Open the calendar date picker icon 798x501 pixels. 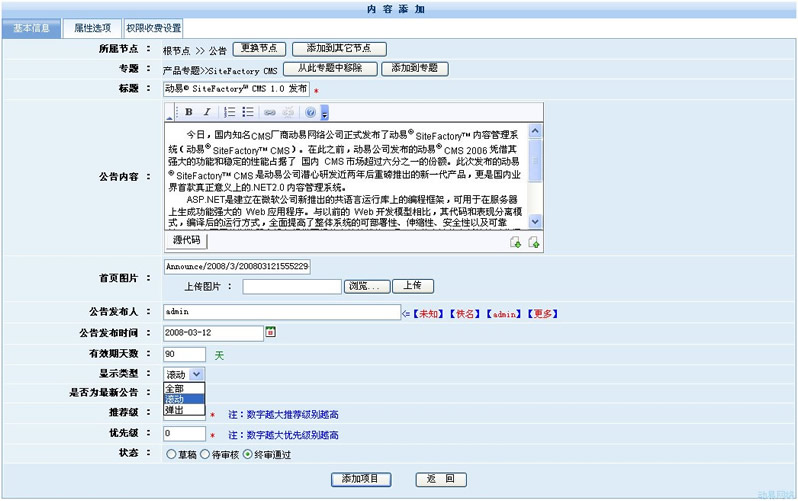(x=271, y=332)
